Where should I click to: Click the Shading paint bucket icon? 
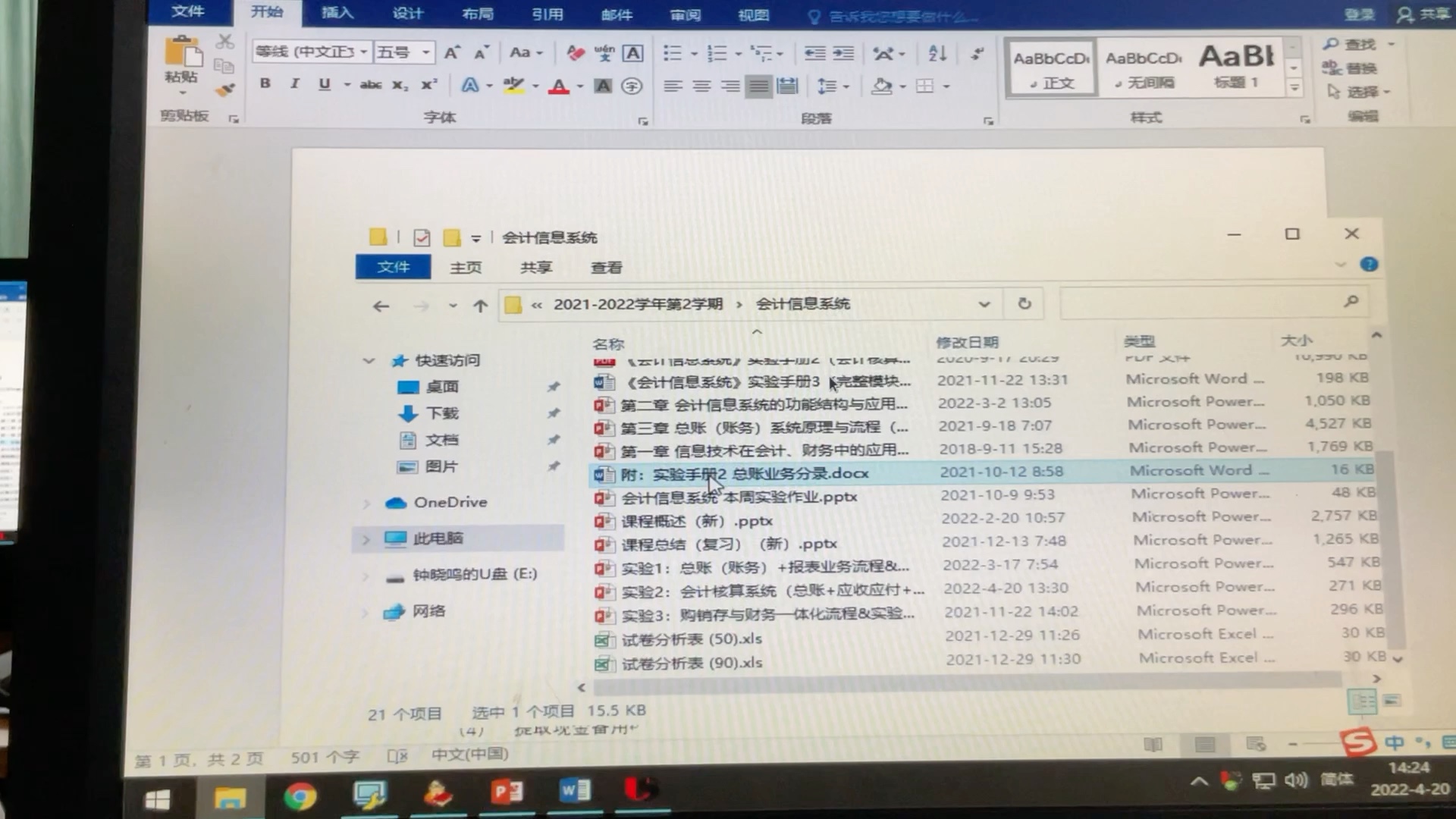click(x=881, y=86)
